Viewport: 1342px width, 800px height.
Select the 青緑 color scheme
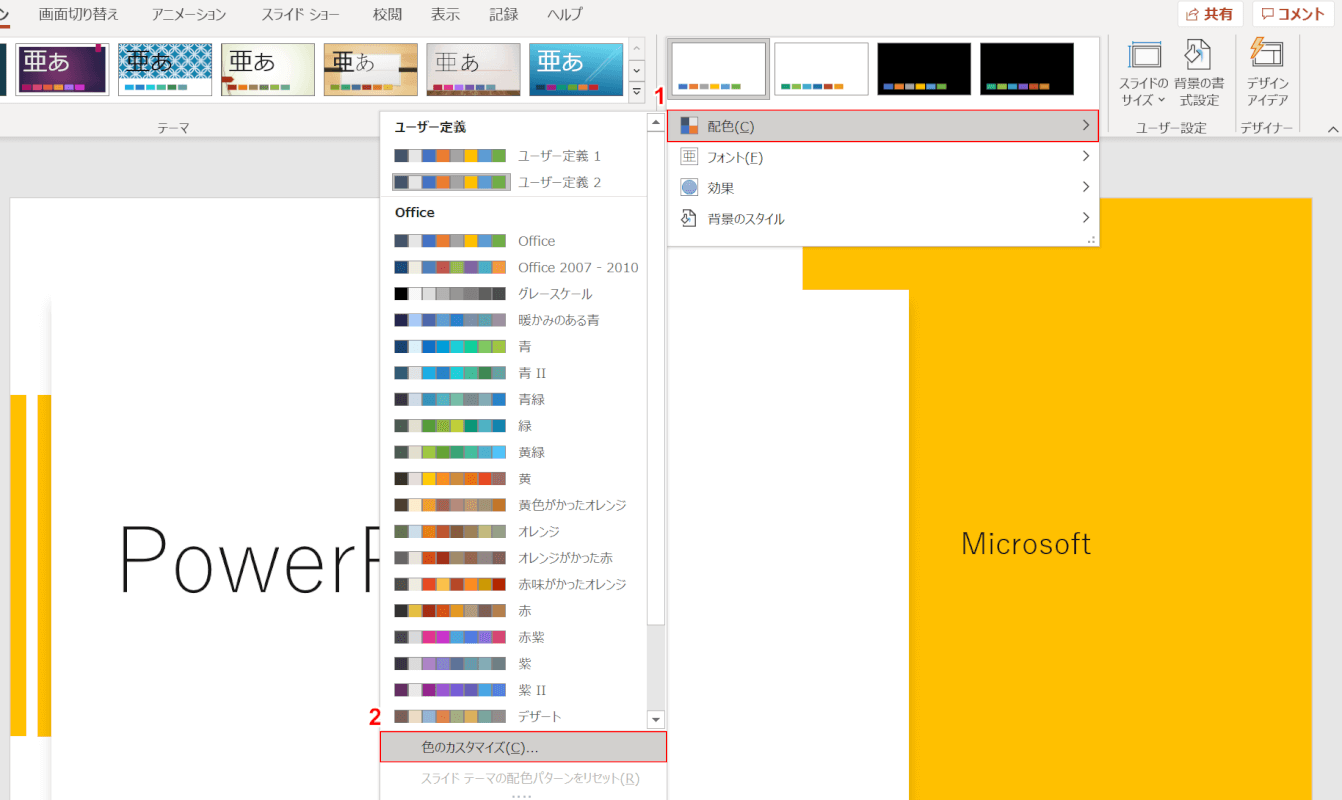pos(514,399)
